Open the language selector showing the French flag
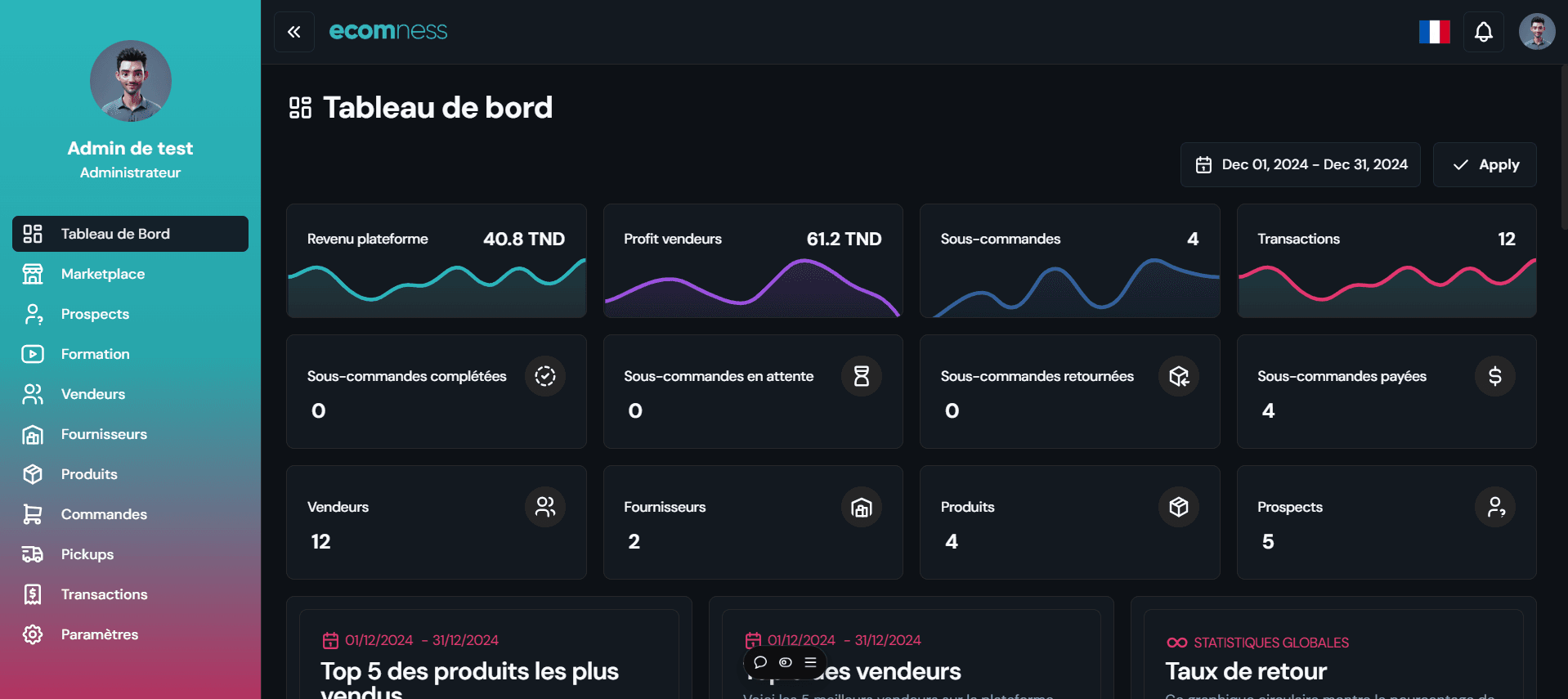Viewport: 1568px width, 699px height. (1434, 32)
